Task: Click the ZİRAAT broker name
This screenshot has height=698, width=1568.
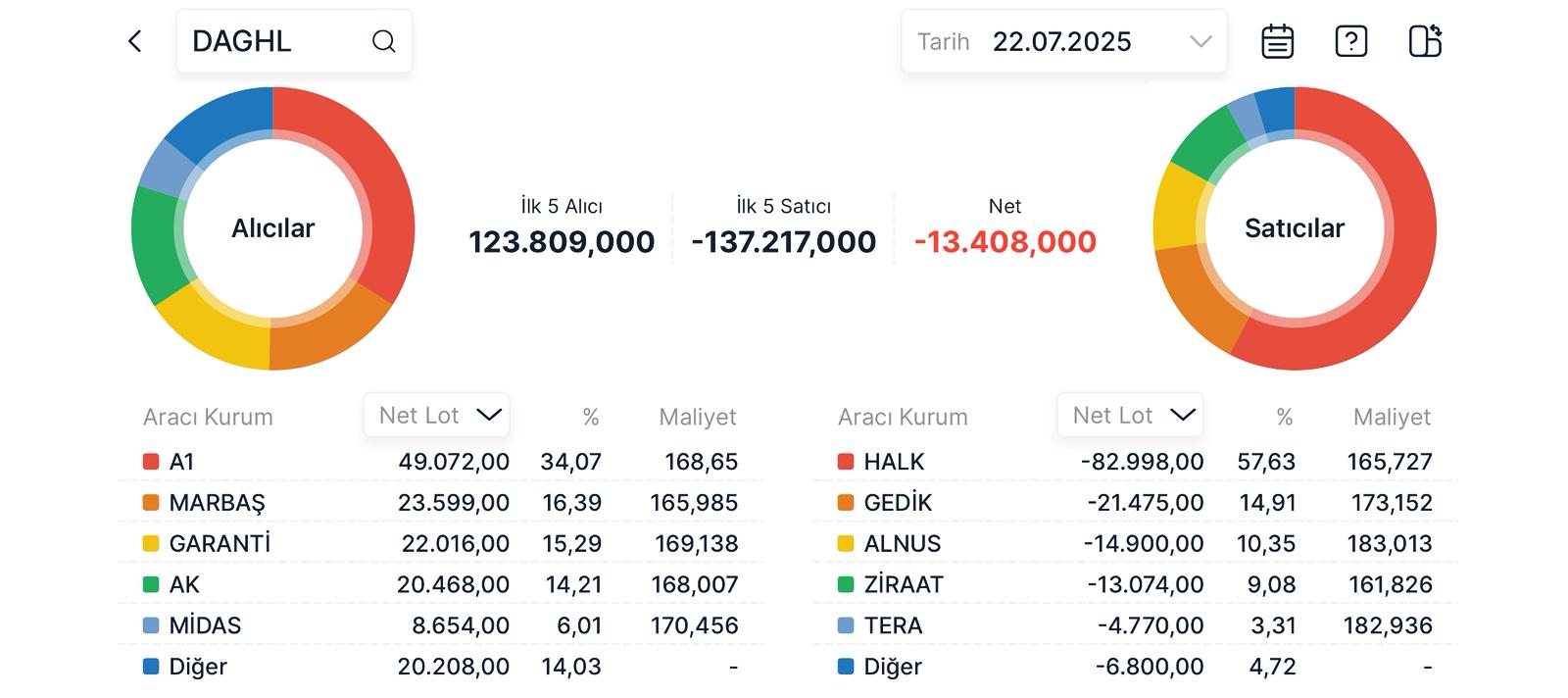Action: click(x=904, y=585)
